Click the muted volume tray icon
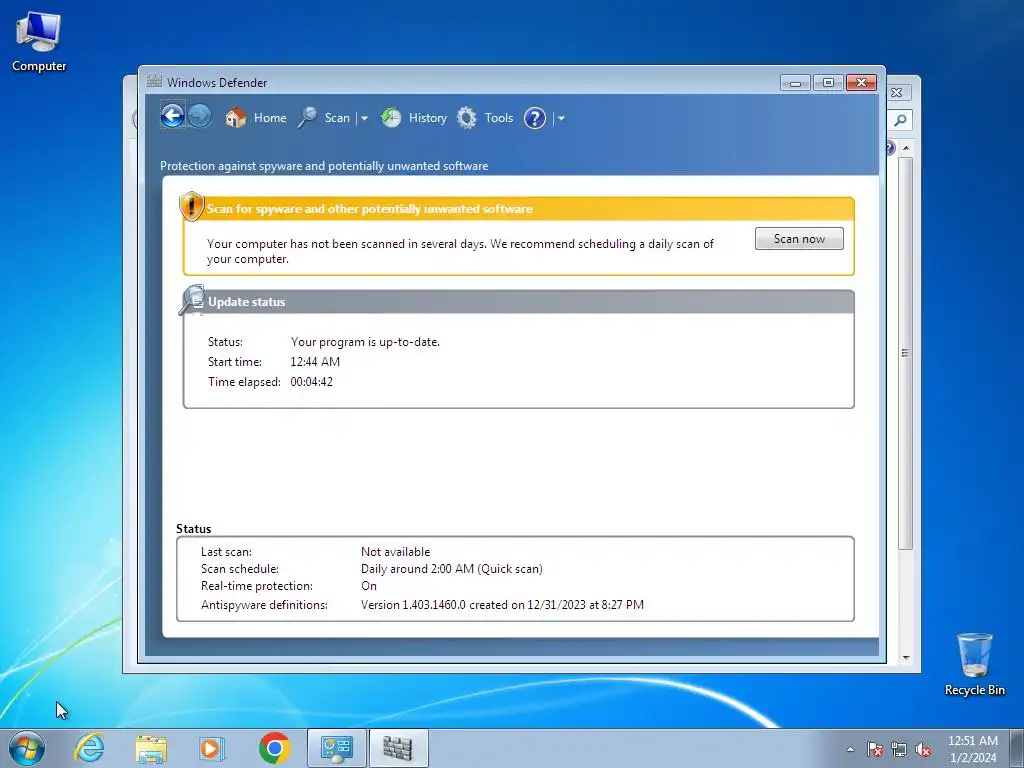Viewport: 1024px width, 768px height. [x=923, y=749]
